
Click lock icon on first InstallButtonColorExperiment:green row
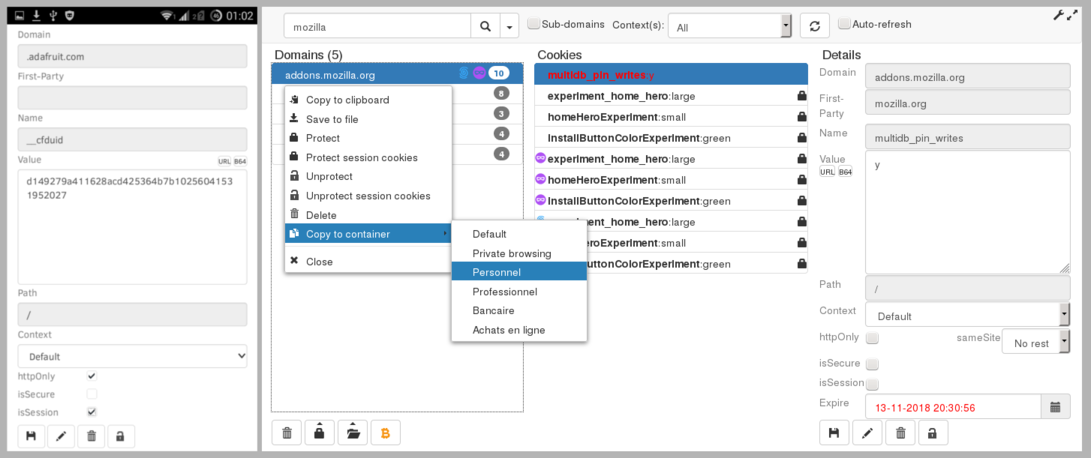click(x=801, y=138)
